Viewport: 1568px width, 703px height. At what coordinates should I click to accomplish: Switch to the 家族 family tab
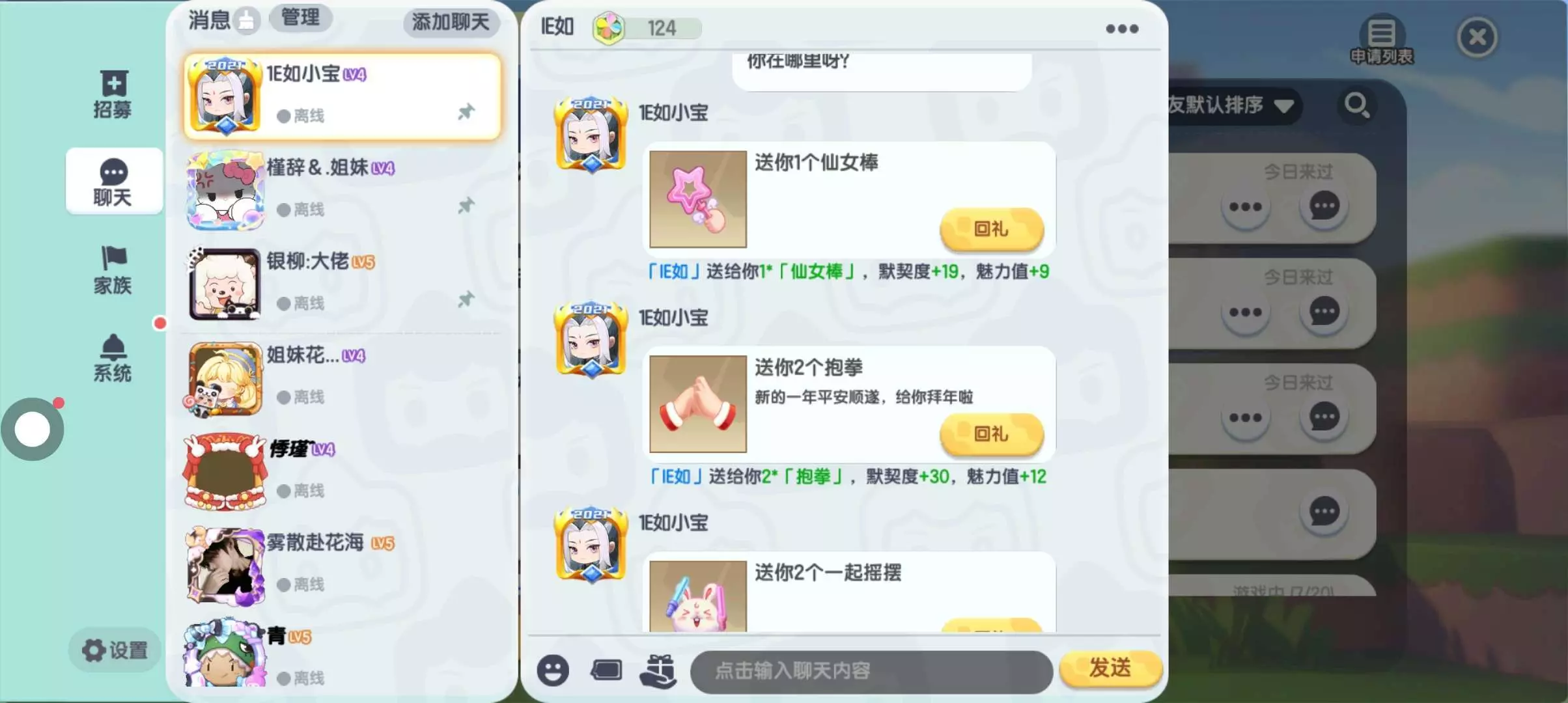[x=113, y=270]
